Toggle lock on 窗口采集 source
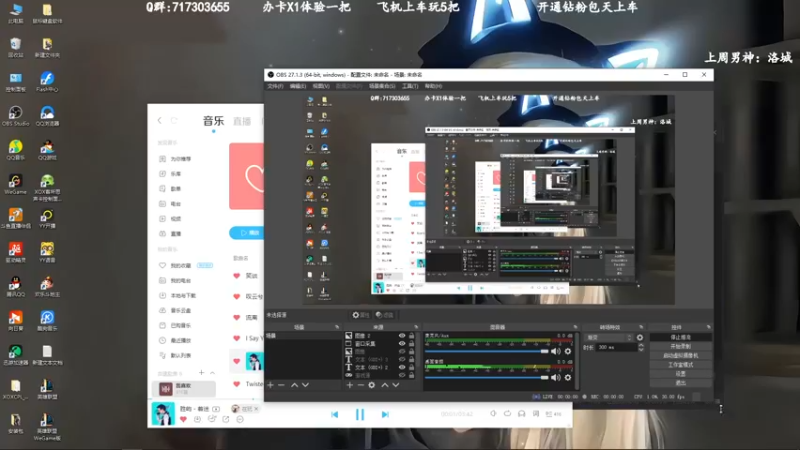Screen dimensions: 800x450 412,343
